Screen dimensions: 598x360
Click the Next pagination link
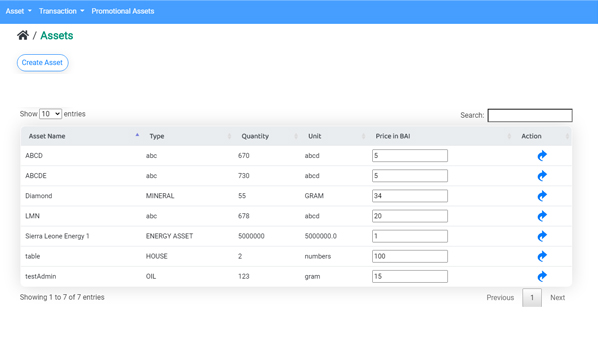(557, 297)
